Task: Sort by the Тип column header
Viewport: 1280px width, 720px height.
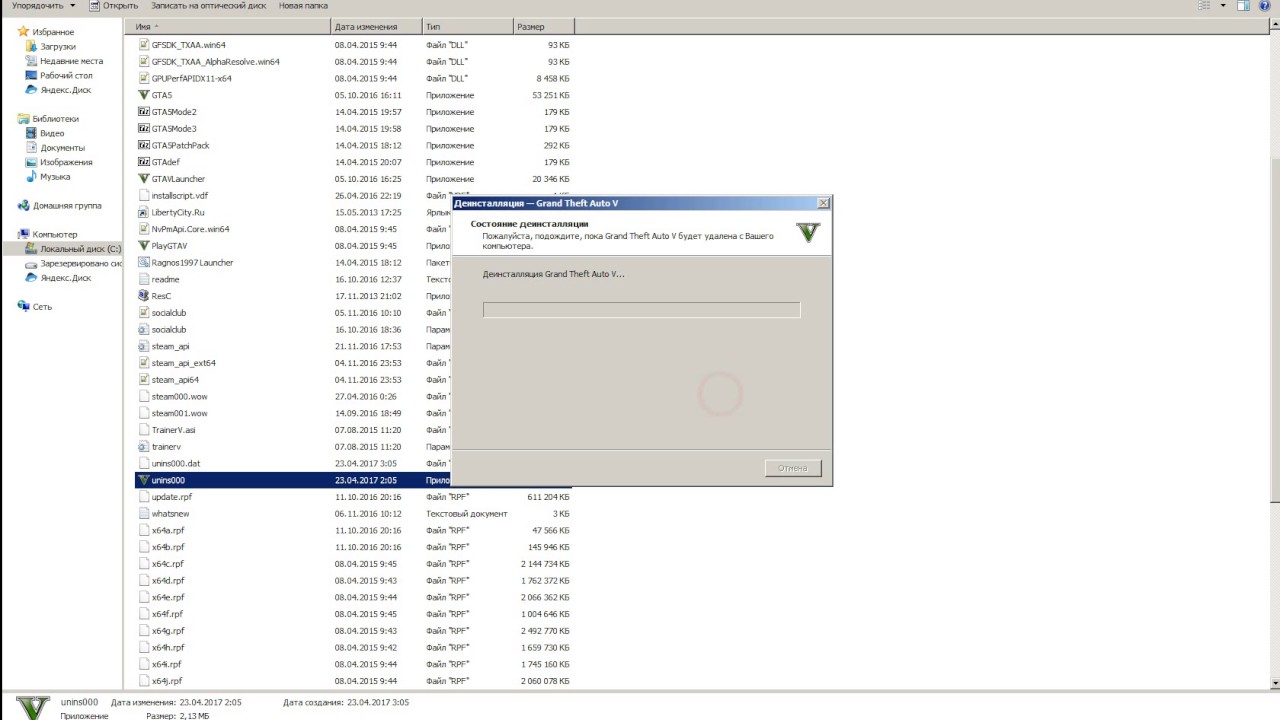Action: [x=467, y=27]
